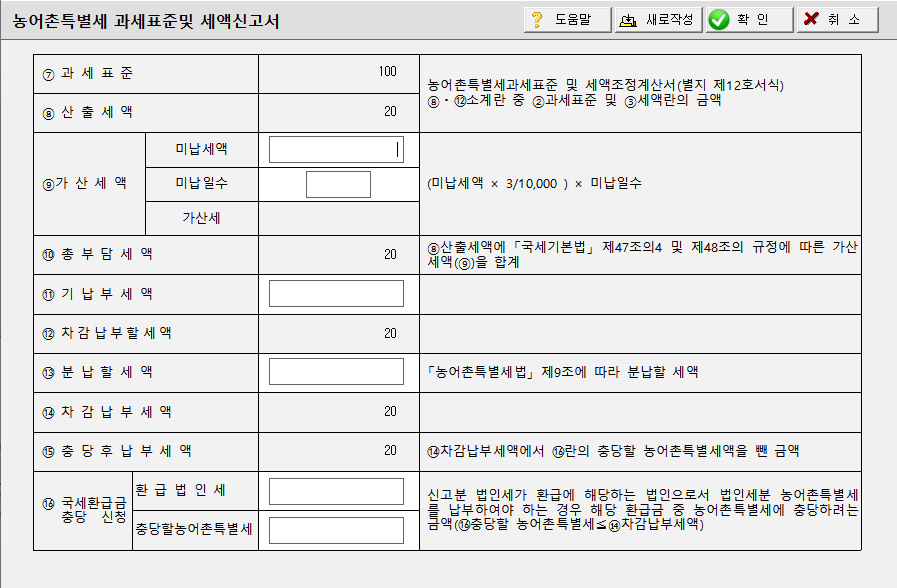Start a new form with 새로작성 label
897x588 pixels.
pos(669,19)
